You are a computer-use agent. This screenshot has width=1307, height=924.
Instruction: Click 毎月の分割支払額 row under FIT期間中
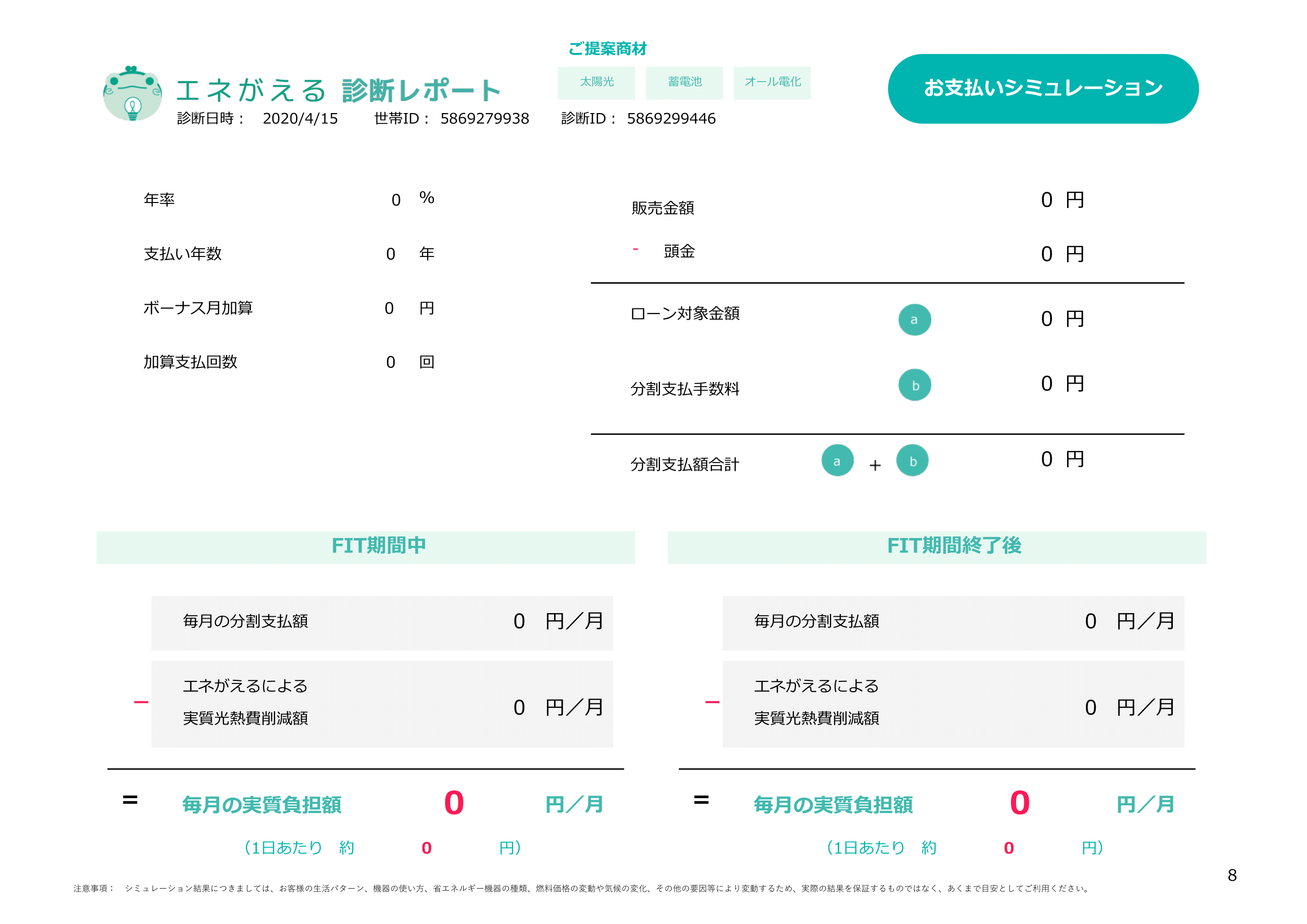[x=382, y=623]
